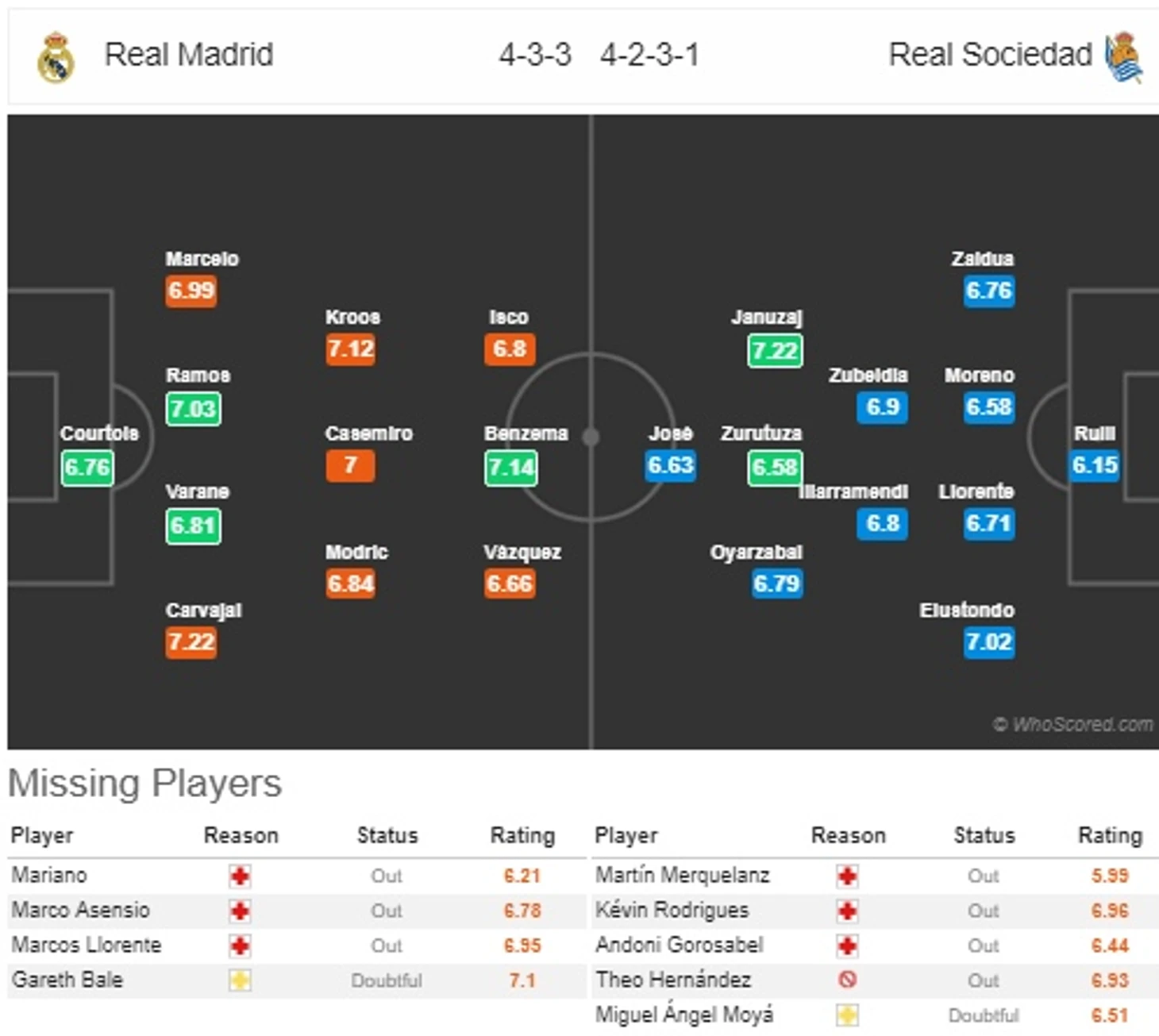Click Theo Hernández's suspension icon
The image size is (1159, 1036).
[847, 980]
